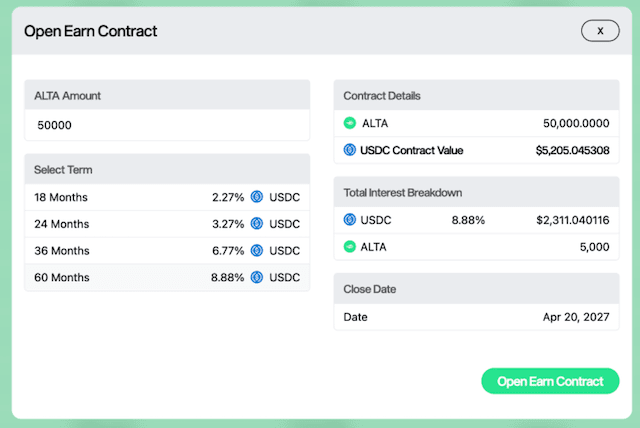
Task: Click the USDC label in the 18 Months row
Action: click(284, 197)
